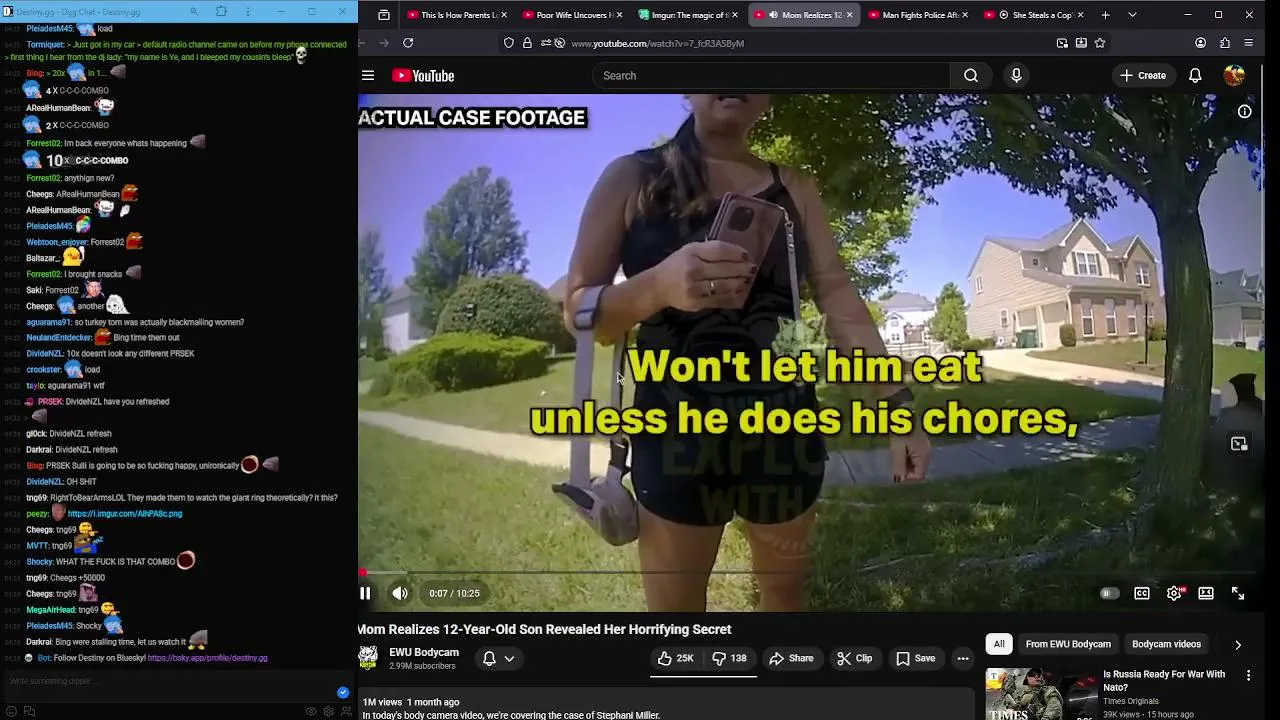Like the video with 25K likes
The height and width of the screenshot is (720, 1280).
click(x=675, y=658)
